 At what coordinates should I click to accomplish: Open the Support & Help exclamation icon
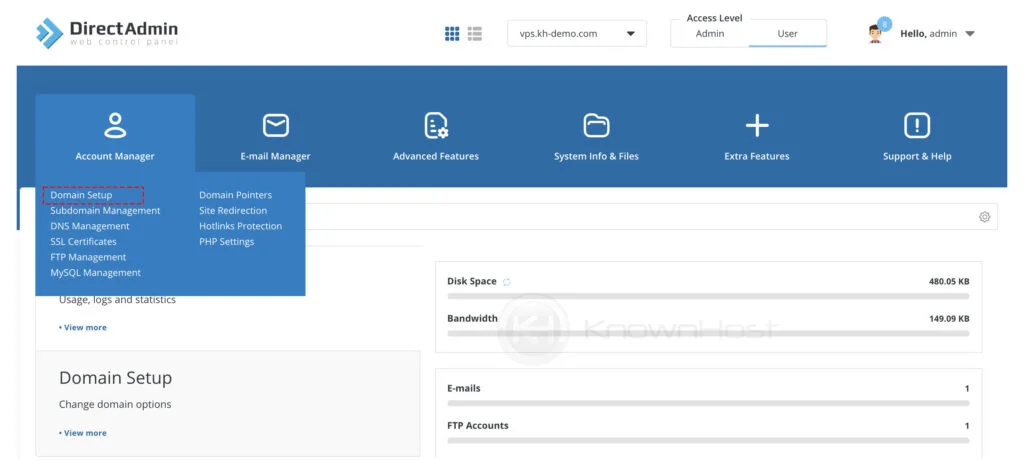coord(917,125)
